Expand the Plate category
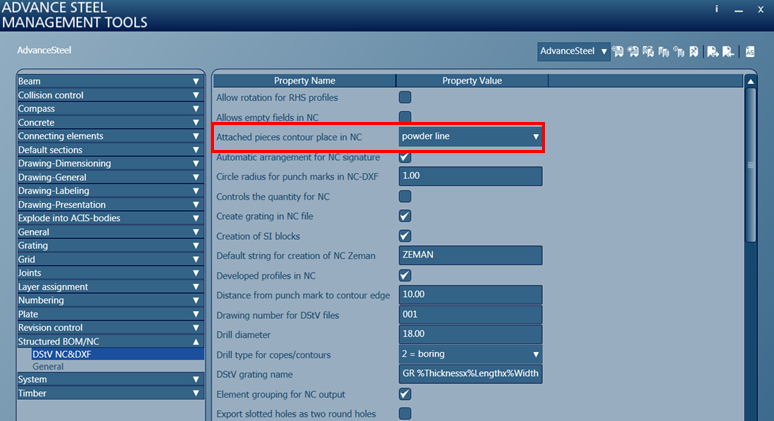 coord(111,314)
